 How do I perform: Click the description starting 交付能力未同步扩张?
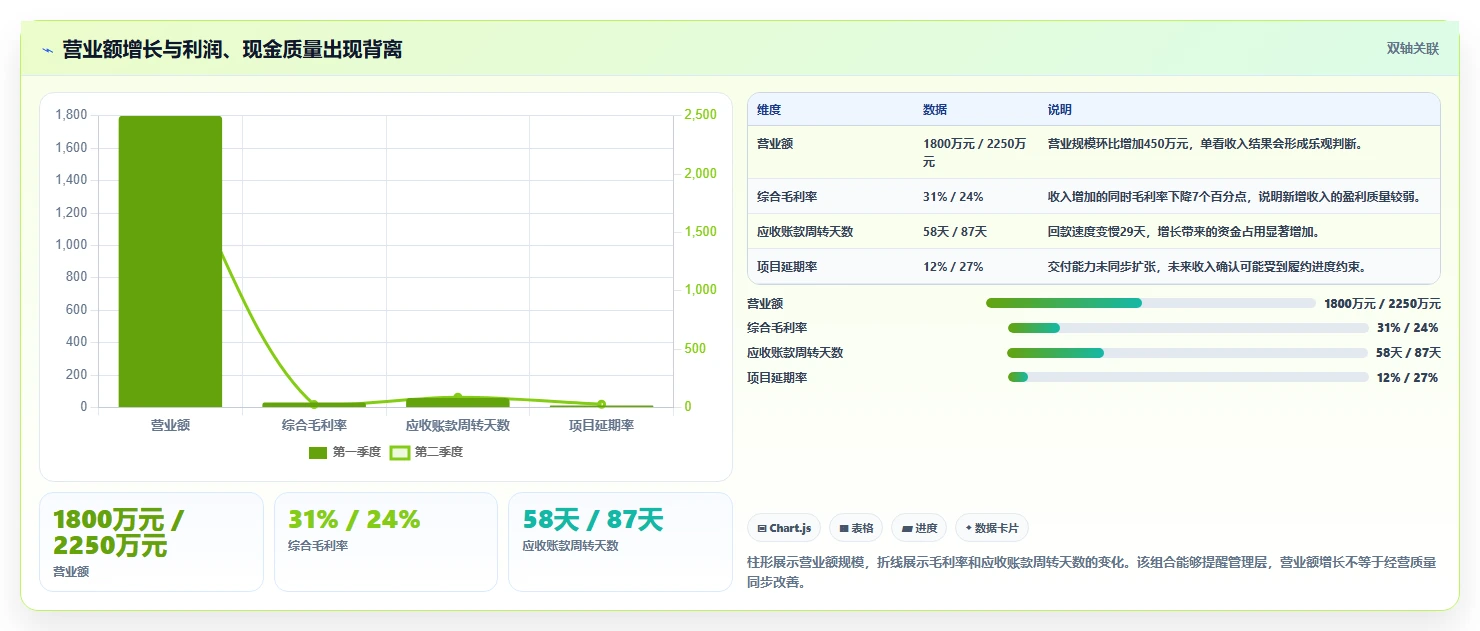point(1207,267)
